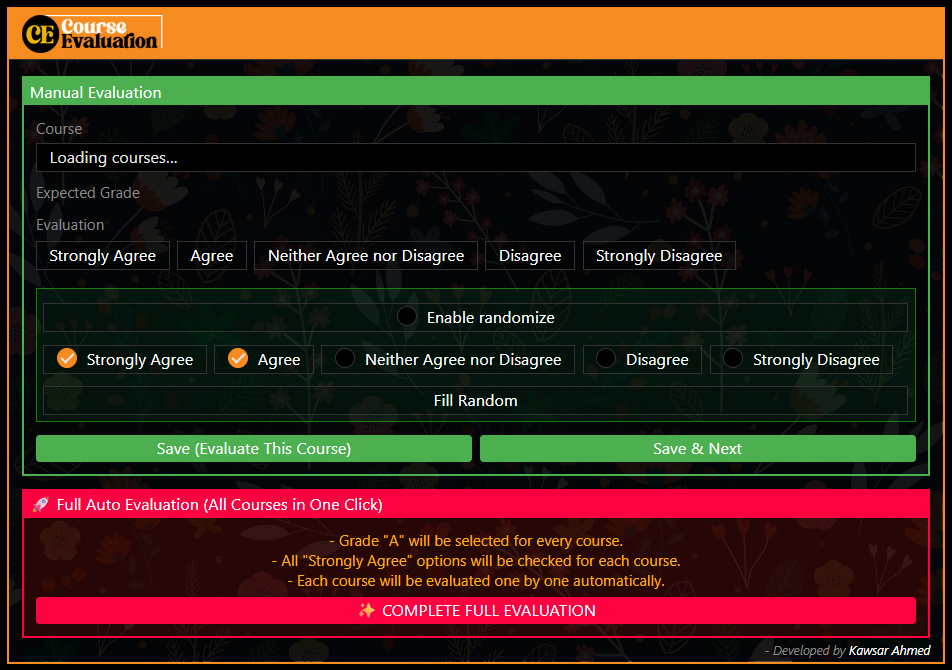Start COMPLETE FULL EVALUATION
The image size is (952, 670).
coord(475,610)
